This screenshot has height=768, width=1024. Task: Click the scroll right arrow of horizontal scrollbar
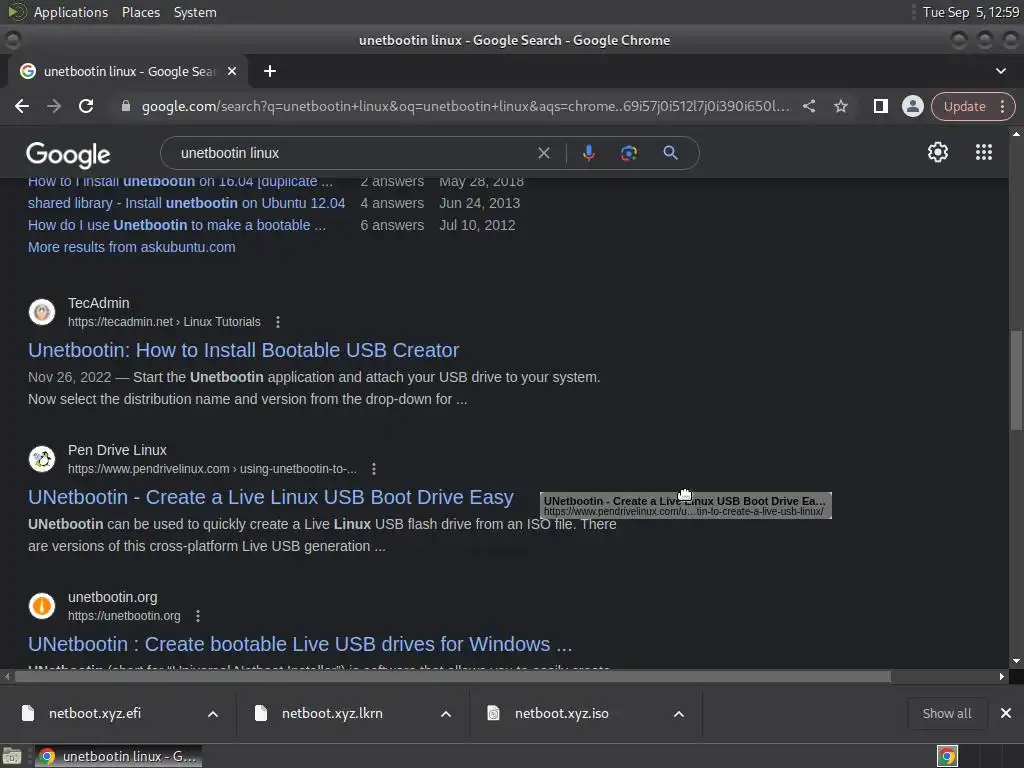(1002, 677)
